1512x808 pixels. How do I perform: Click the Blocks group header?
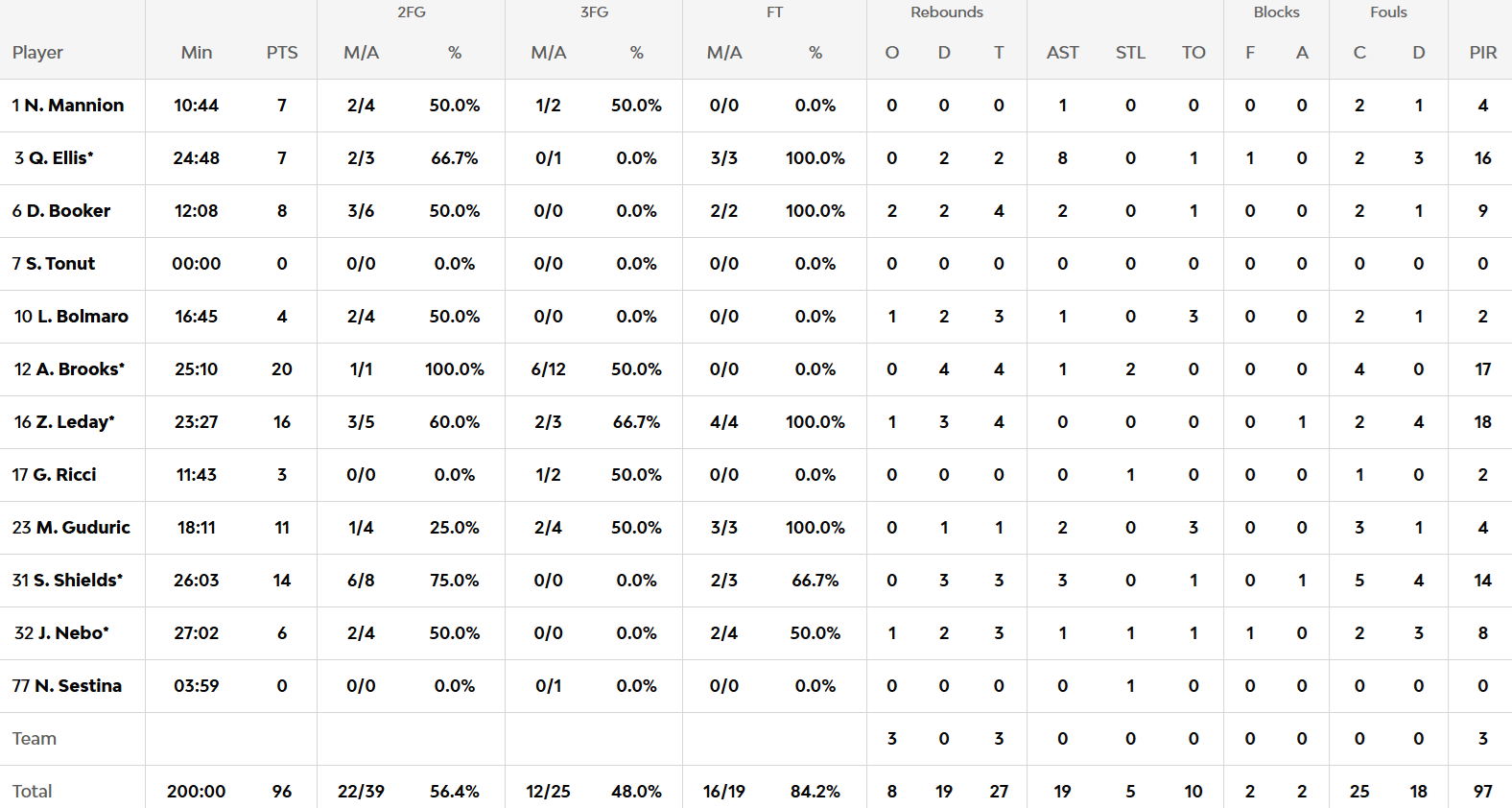(x=1276, y=12)
